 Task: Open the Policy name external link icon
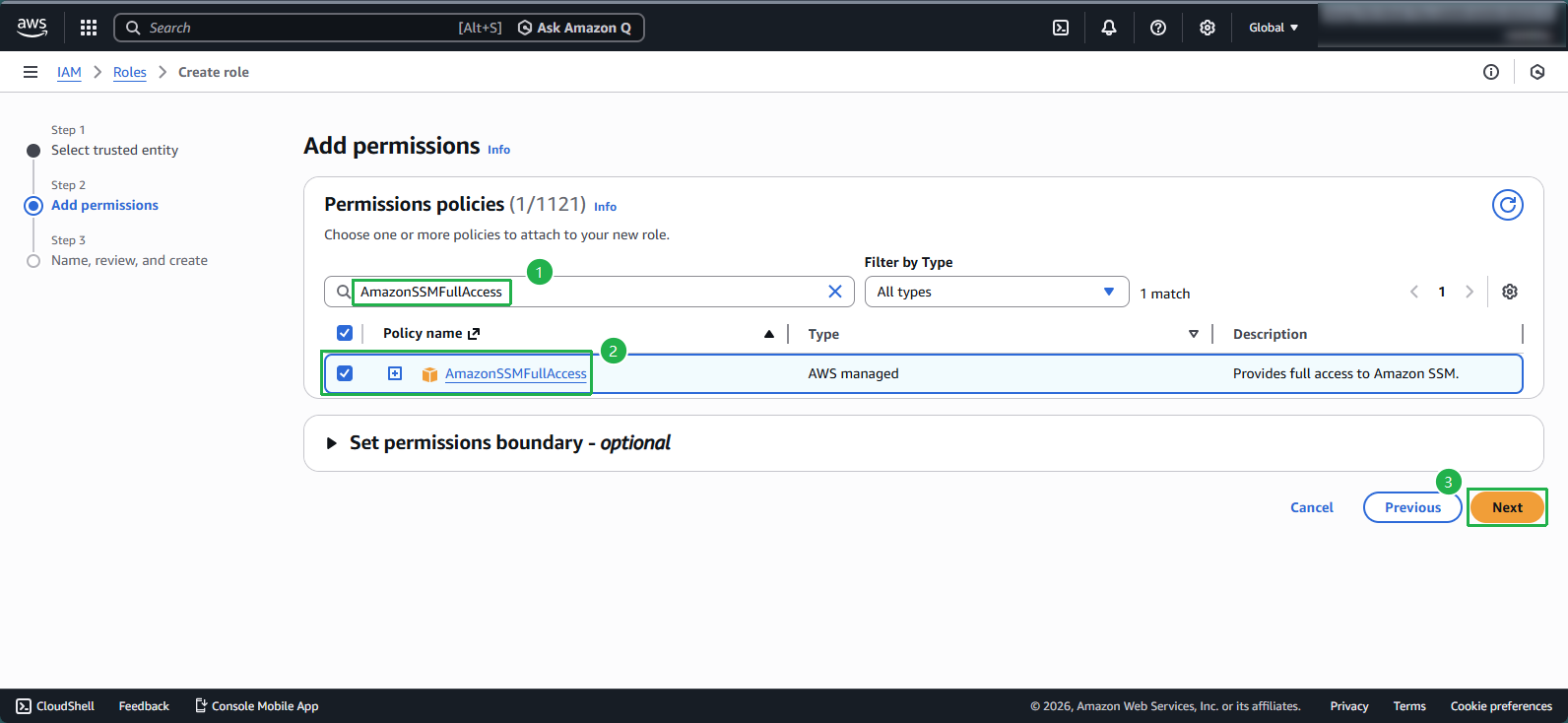[x=474, y=334]
